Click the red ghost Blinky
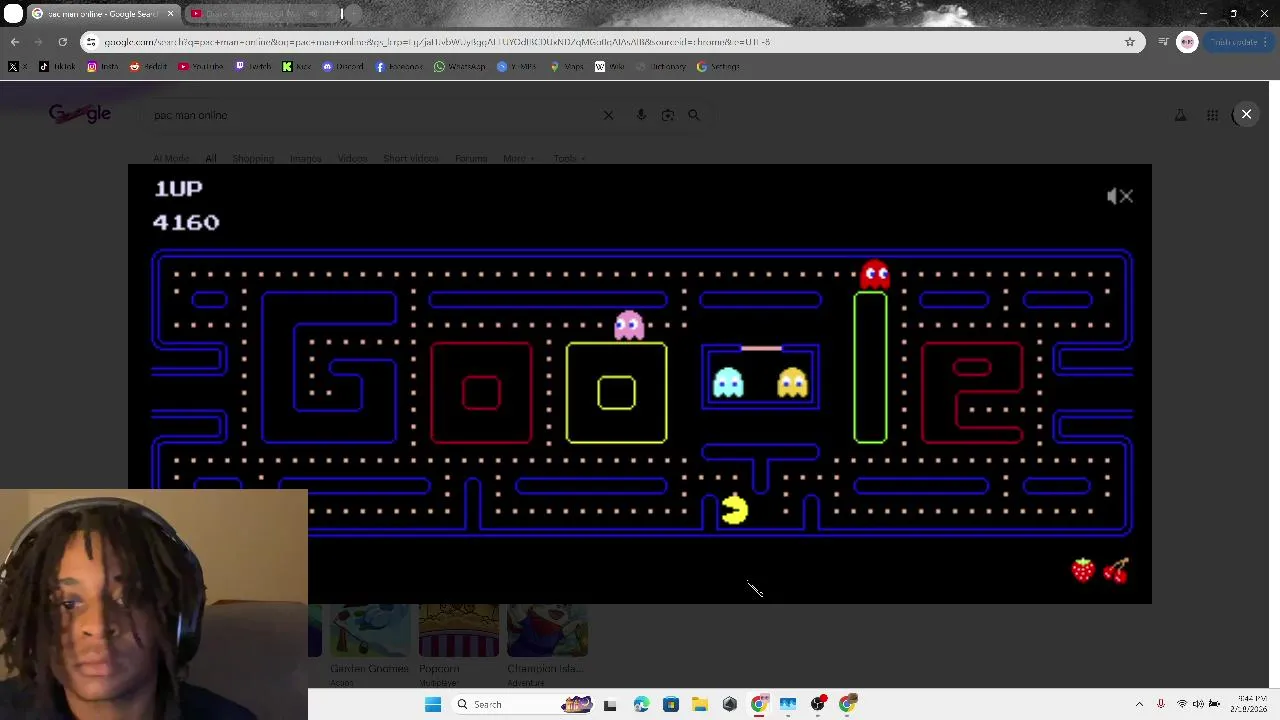This screenshot has height=720, width=1280. pyautogui.click(x=875, y=273)
